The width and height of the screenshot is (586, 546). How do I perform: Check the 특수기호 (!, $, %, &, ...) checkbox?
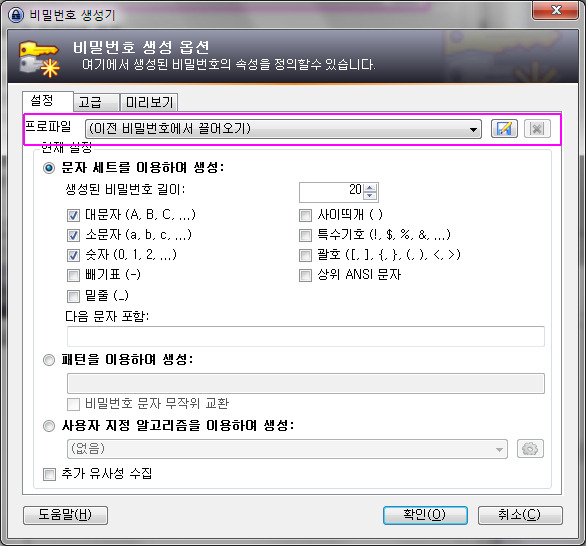click(305, 235)
